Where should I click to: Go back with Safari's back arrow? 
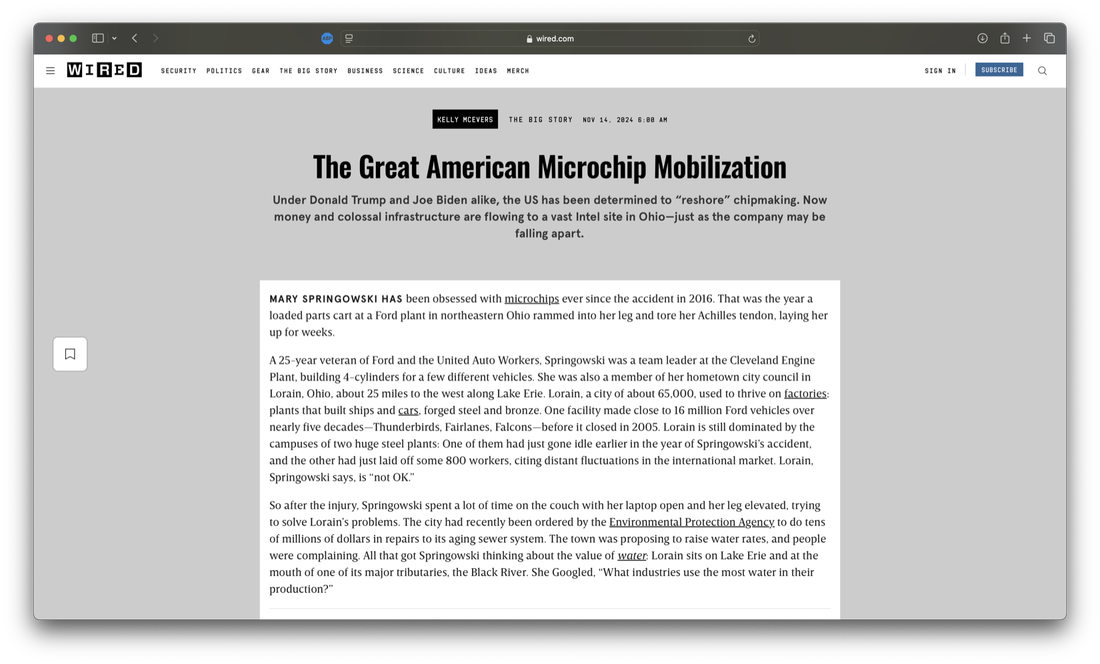[x=134, y=39]
